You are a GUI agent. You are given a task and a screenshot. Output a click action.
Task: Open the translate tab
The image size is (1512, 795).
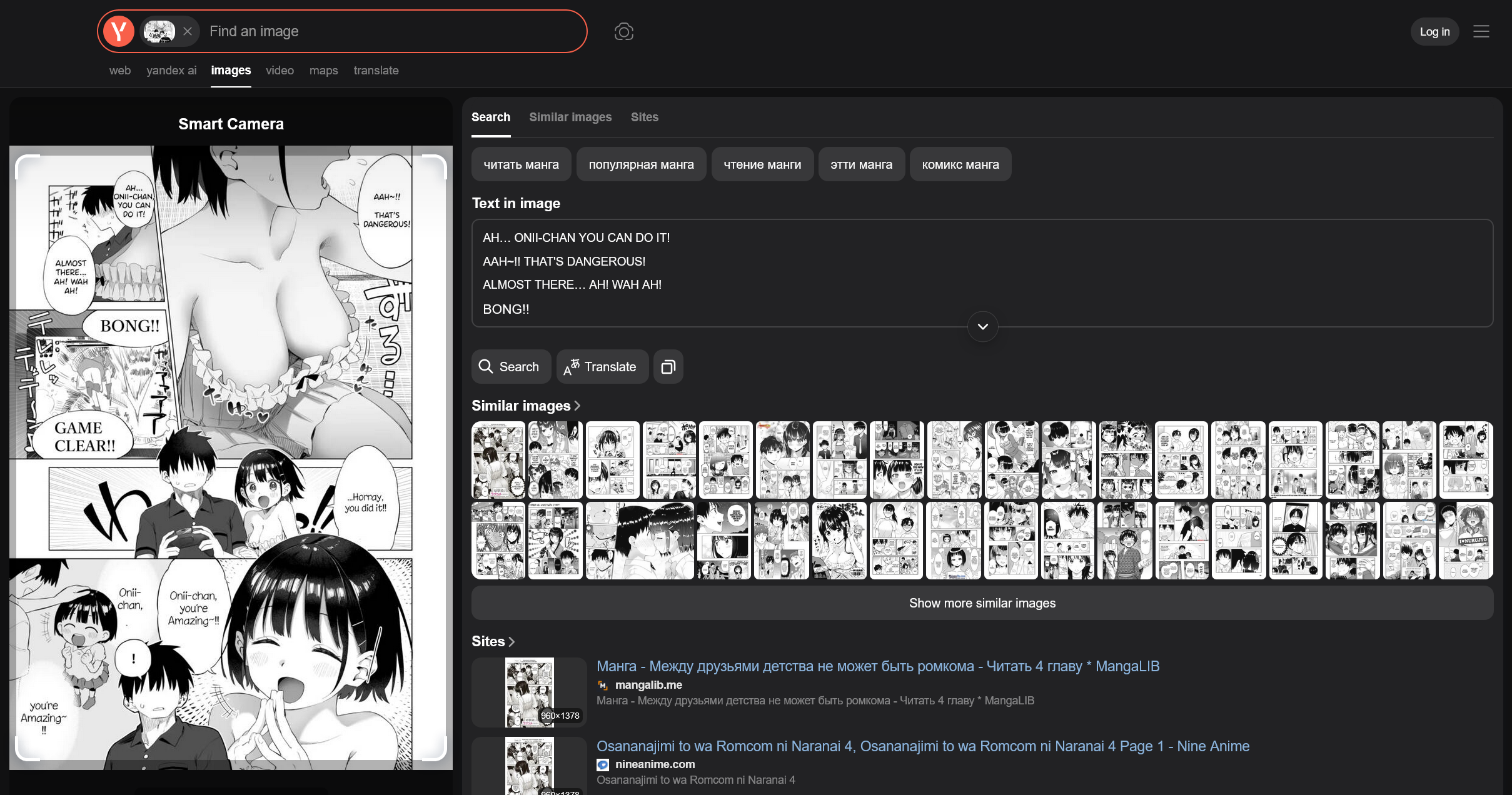click(x=376, y=70)
